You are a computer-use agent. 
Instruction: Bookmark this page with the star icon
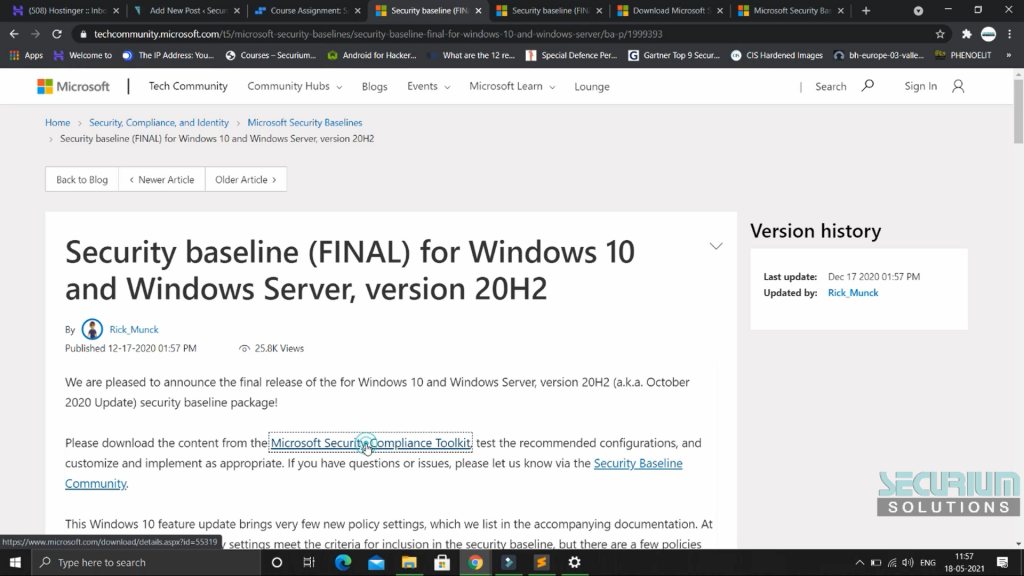[940, 34]
